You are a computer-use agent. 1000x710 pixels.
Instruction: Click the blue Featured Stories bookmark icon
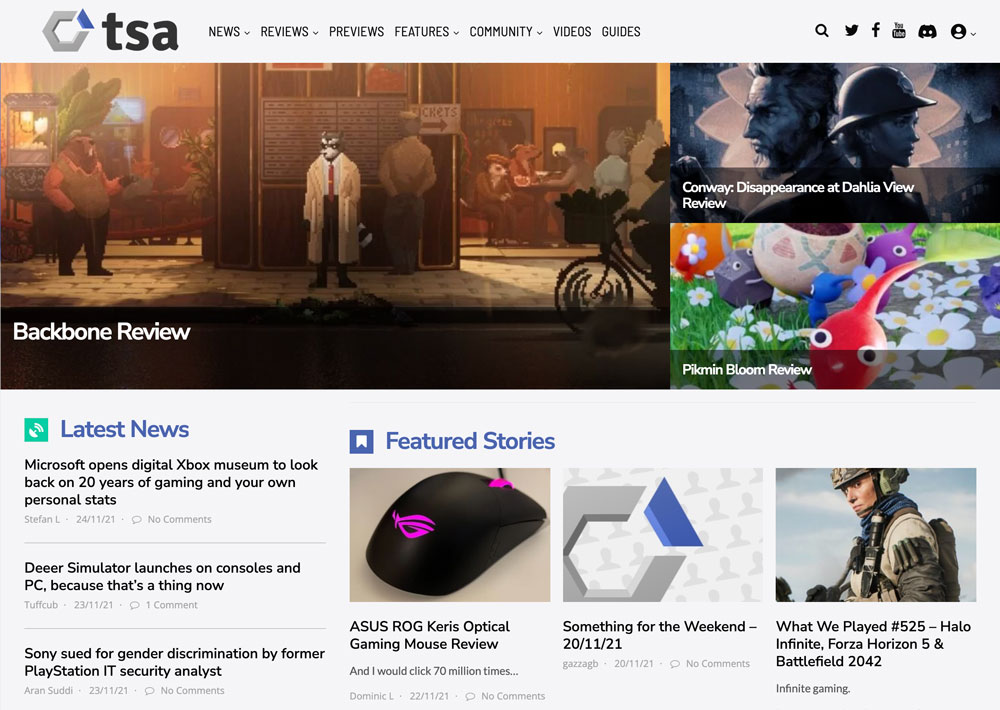[362, 441]
